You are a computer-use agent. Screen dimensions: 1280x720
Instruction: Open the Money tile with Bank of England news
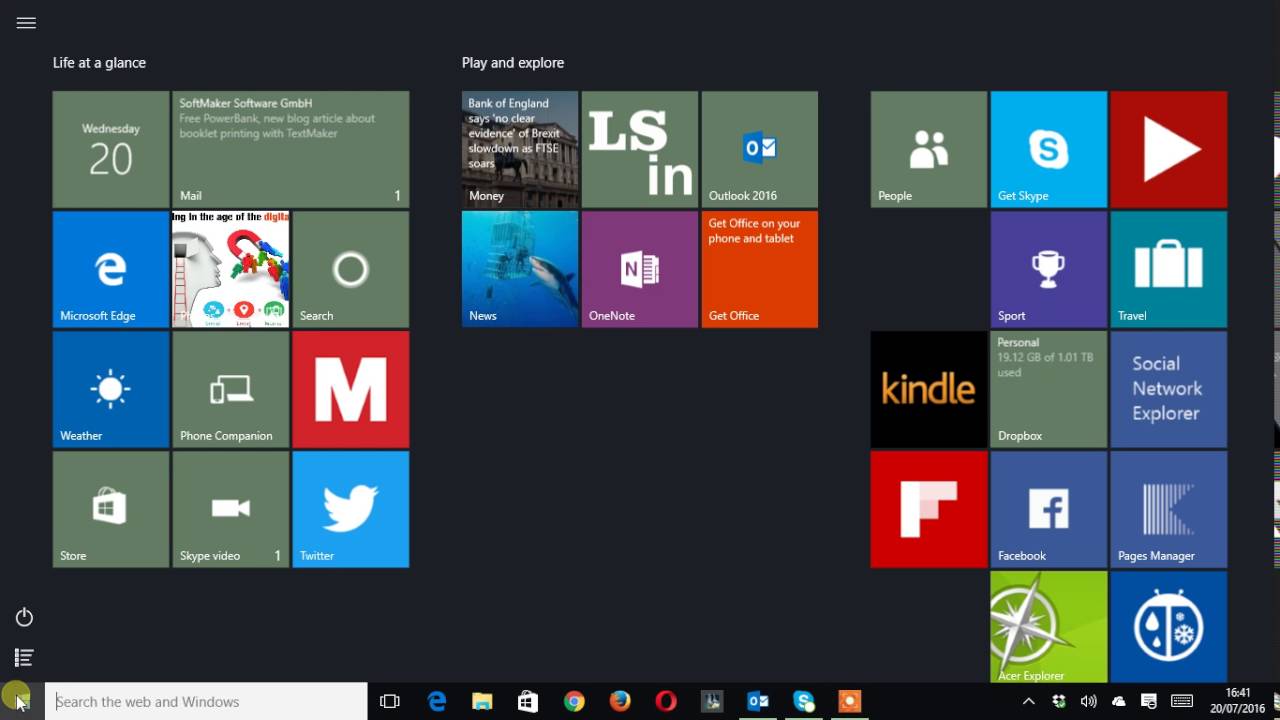tap(520, 149)
